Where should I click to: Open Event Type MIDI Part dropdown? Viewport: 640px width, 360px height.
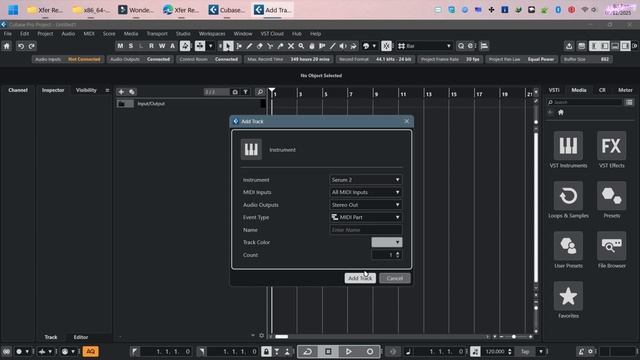366,218
